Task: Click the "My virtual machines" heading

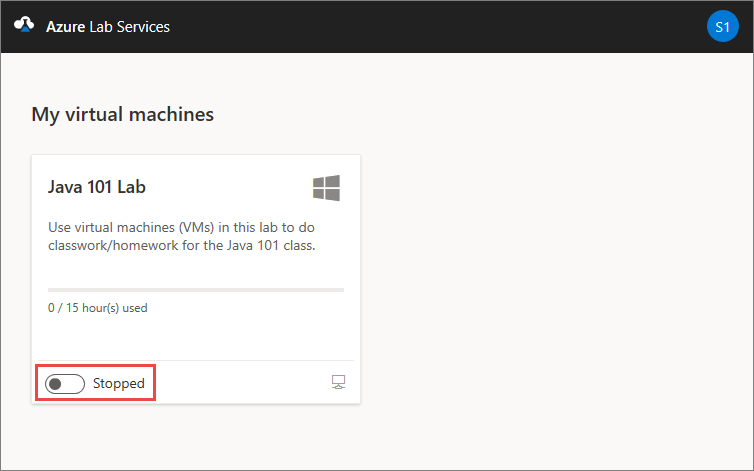Action: pos(123,115)
